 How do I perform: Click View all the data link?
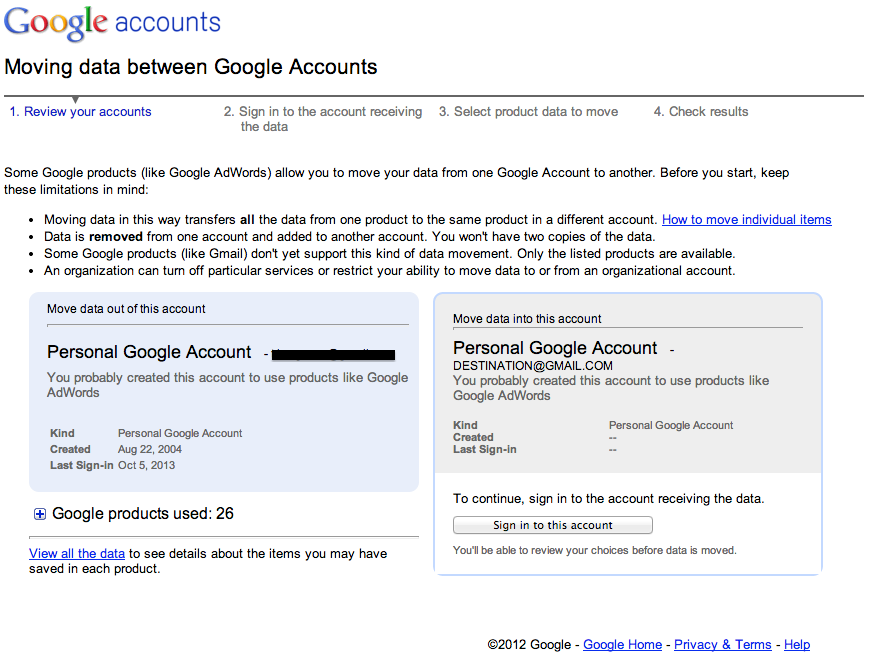76,553
